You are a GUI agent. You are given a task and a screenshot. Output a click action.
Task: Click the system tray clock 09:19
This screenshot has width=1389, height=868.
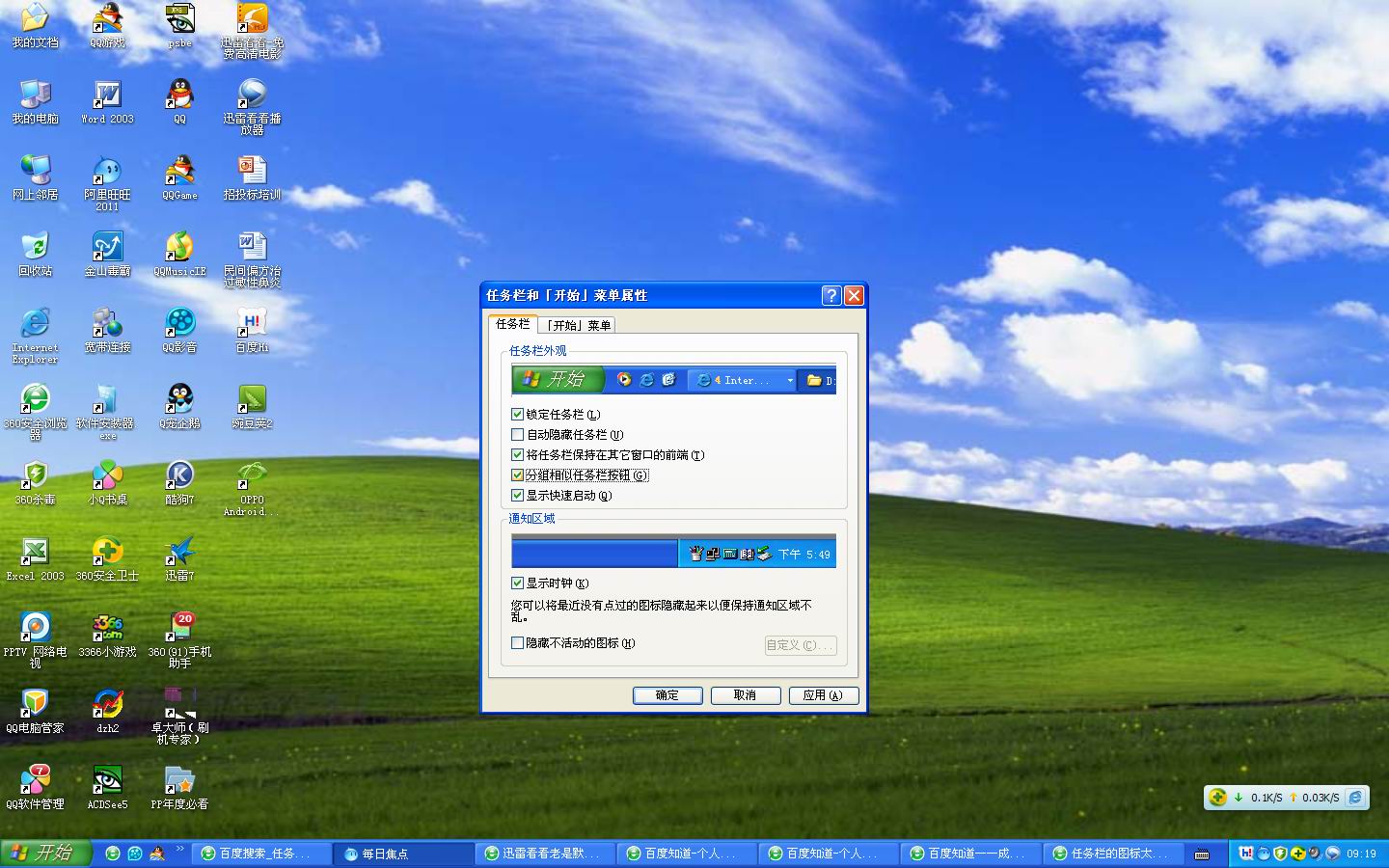[x=1361, y=854]
